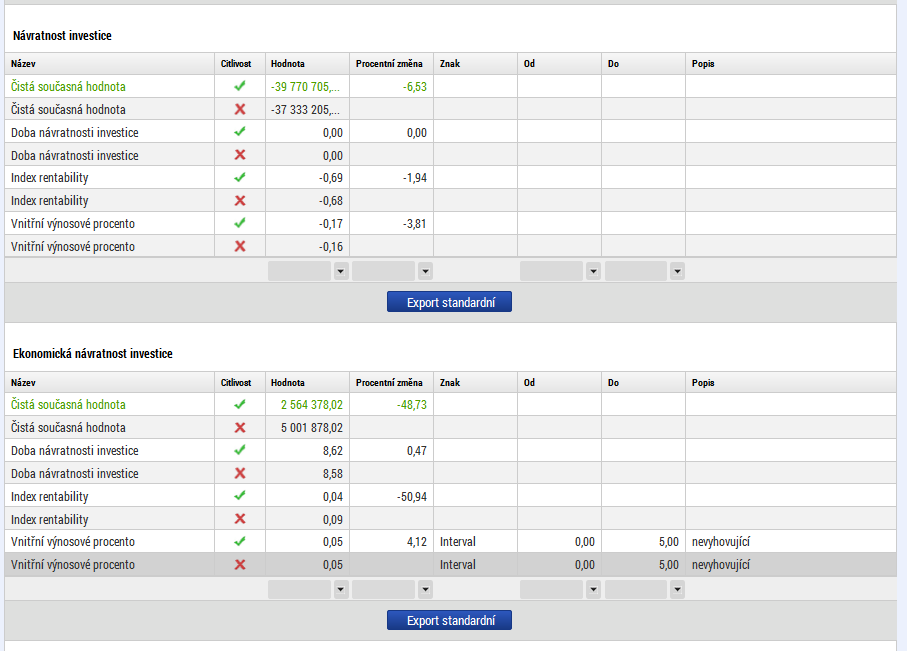This screenshot has width=907, height=651.
Task: Click green check in Index rentability row -0,69
Action: point(239,178)
